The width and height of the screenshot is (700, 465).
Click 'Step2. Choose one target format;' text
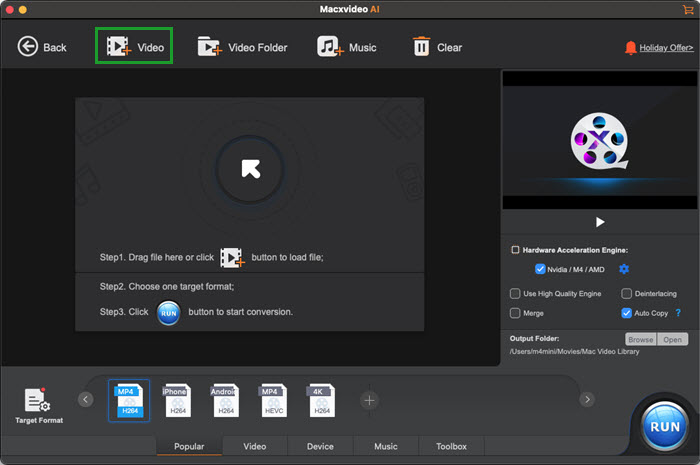[167, 286]
